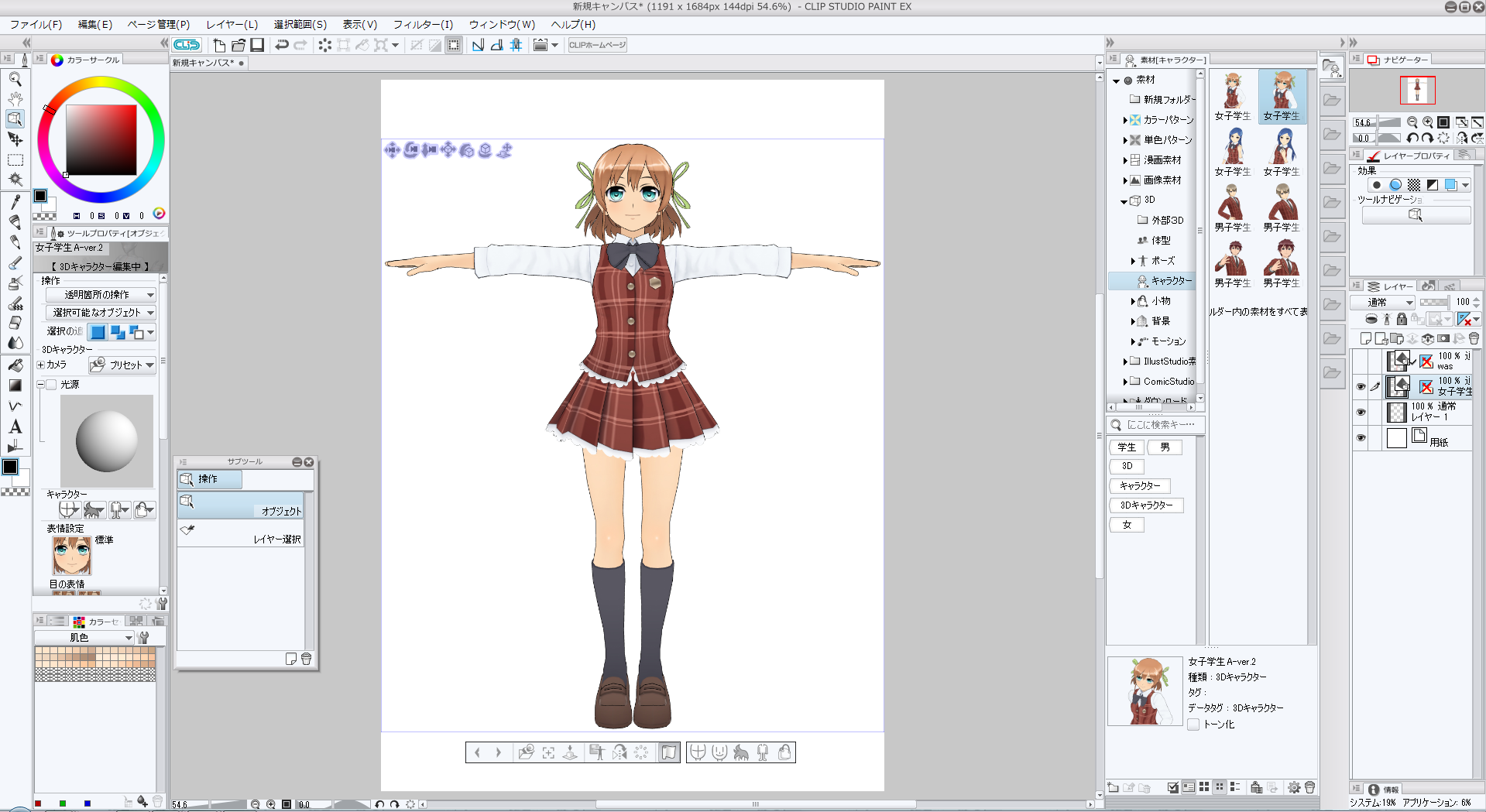The image size is (1486, 812).
Task: Open the レイヤー(L) menu
Action: 232,25
